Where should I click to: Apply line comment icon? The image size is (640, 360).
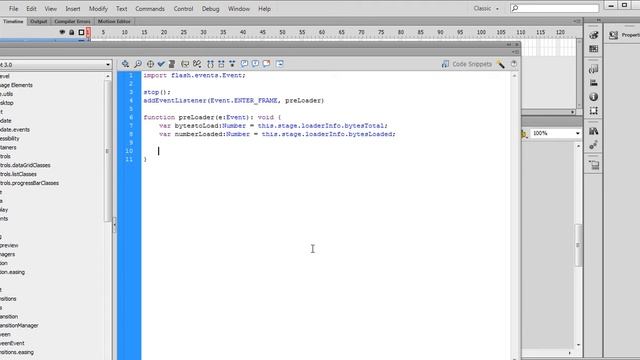[255, 64]
